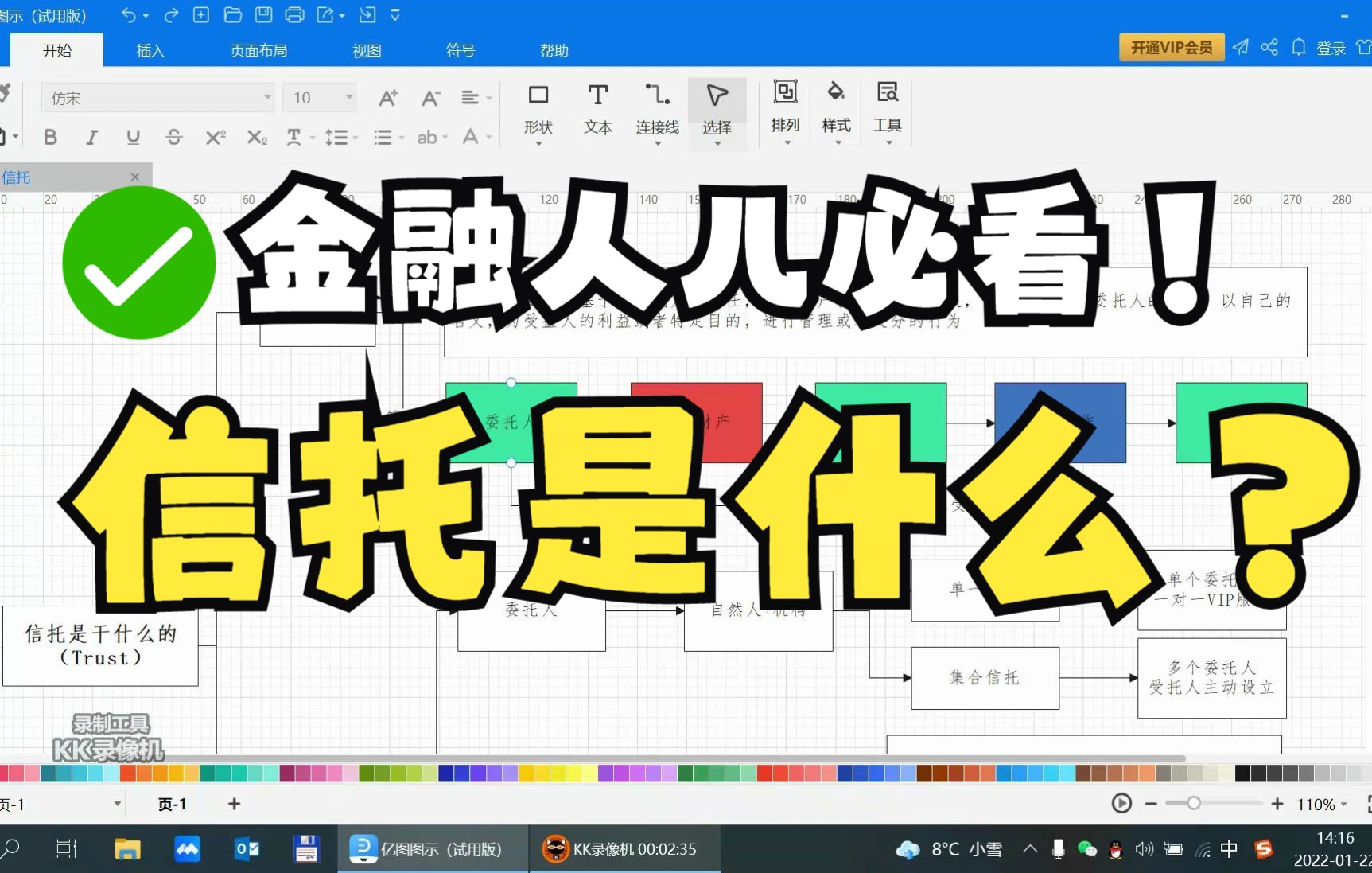The image size is (1372, 873).
Task: Open the 工具 tools menu
Action: (x=887, y=112)
